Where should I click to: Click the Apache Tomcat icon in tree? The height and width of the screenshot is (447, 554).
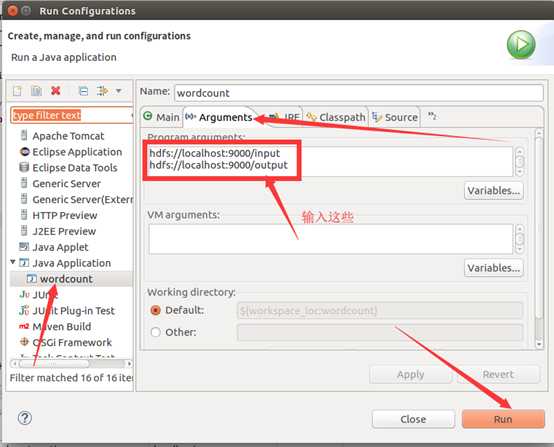24,135
